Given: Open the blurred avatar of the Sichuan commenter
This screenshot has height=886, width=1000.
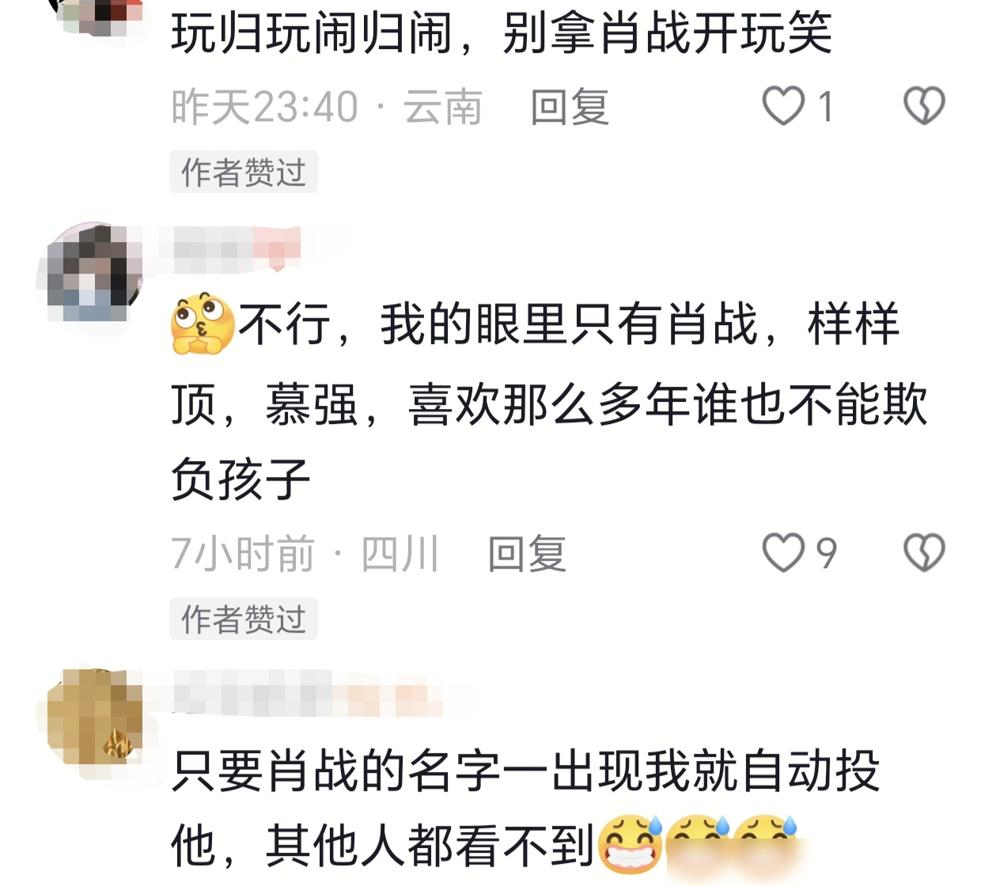Looking at the screenshot, I should (94, 272).
